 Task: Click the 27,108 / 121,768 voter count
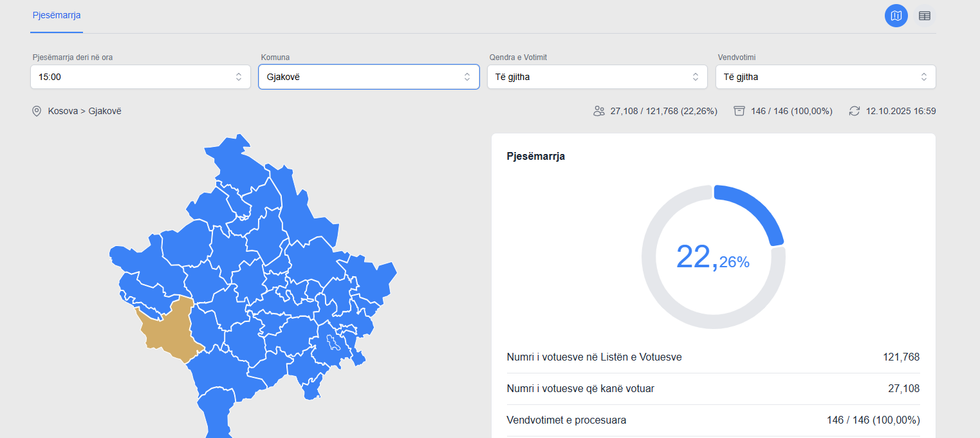[x=664, y=111]
